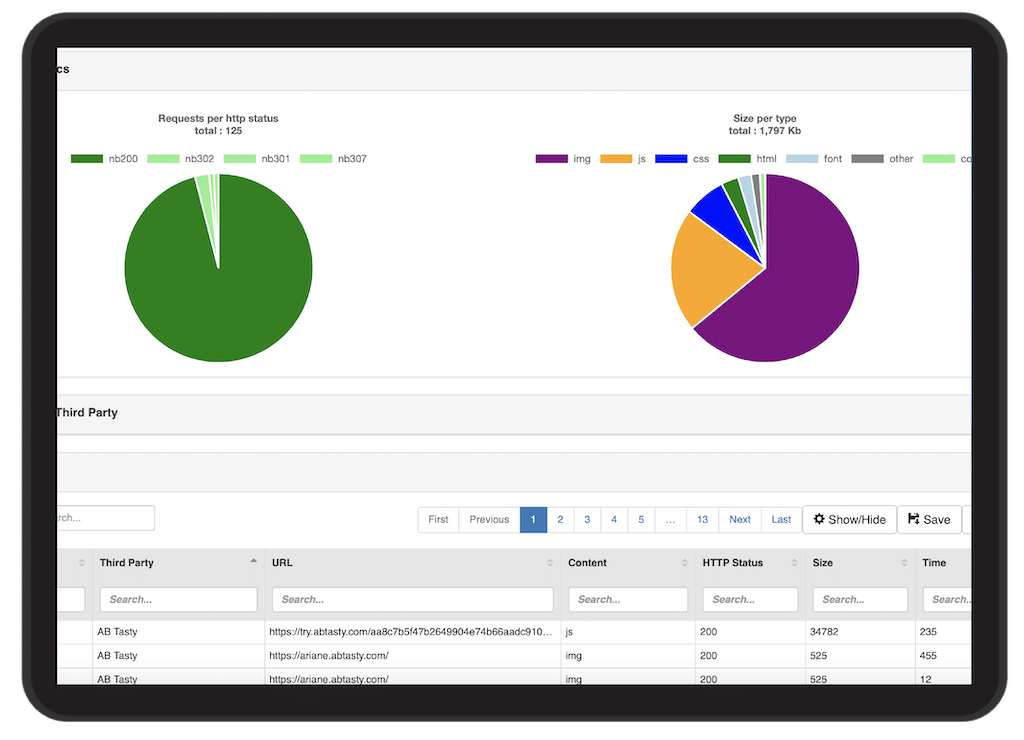Viewport: 1024px width, 740px height.
Task: Toggle nb302 legend entry
Action: click(181, 159)
